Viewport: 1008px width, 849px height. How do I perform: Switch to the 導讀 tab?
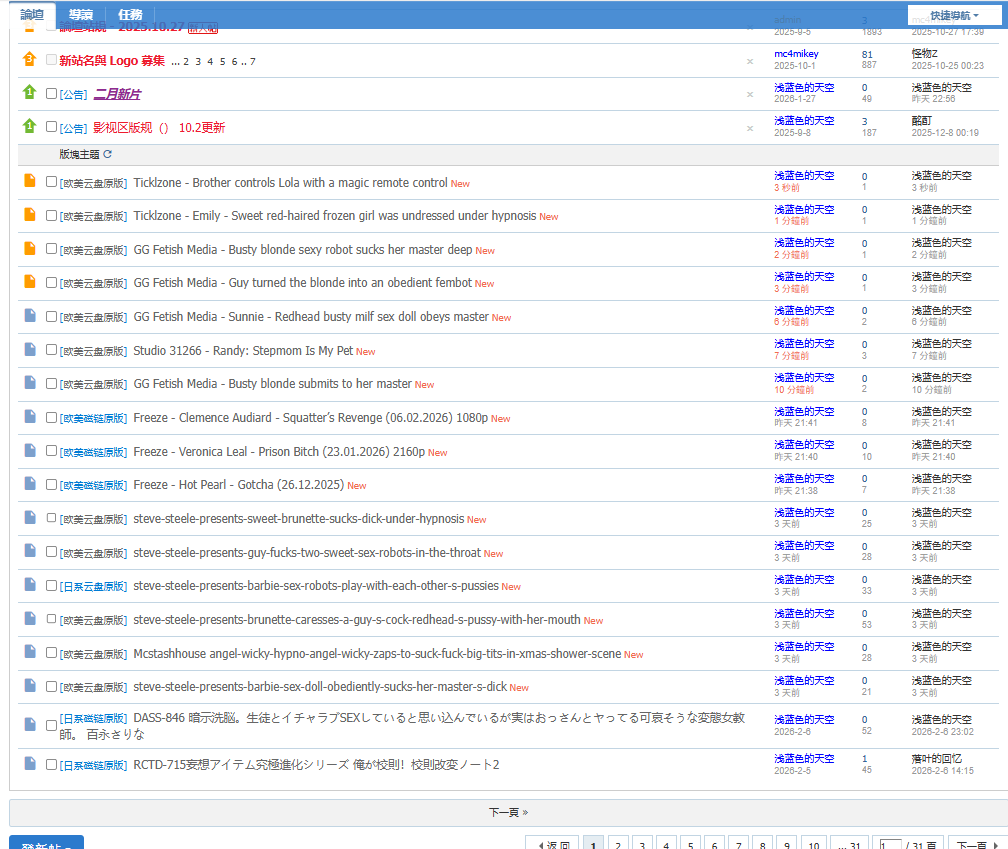[81, 14]
